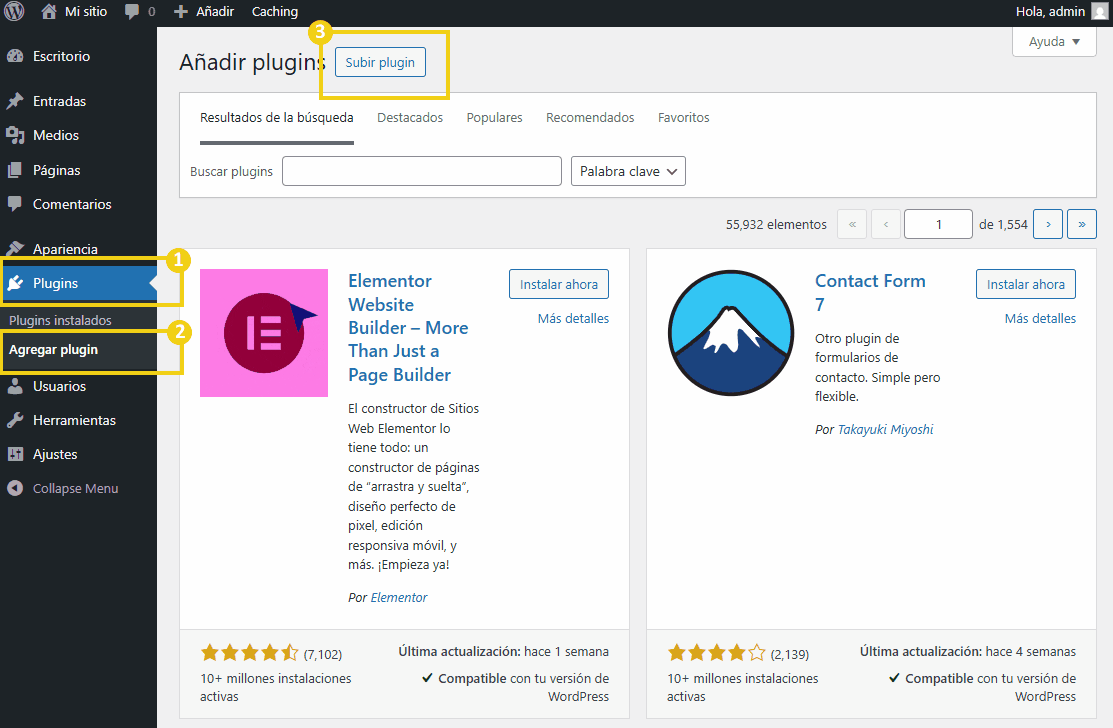Image resolution: width=1113 pixels, height=728 pixels.
Task: Click the Subir plugin button
Action: point(380,62)
